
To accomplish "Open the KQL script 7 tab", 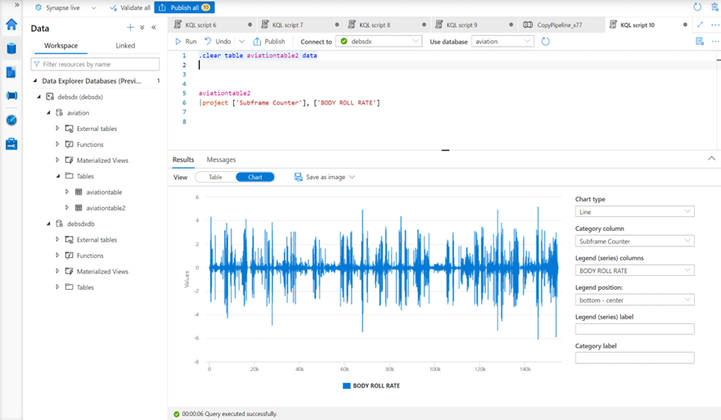I will point(299,25).
